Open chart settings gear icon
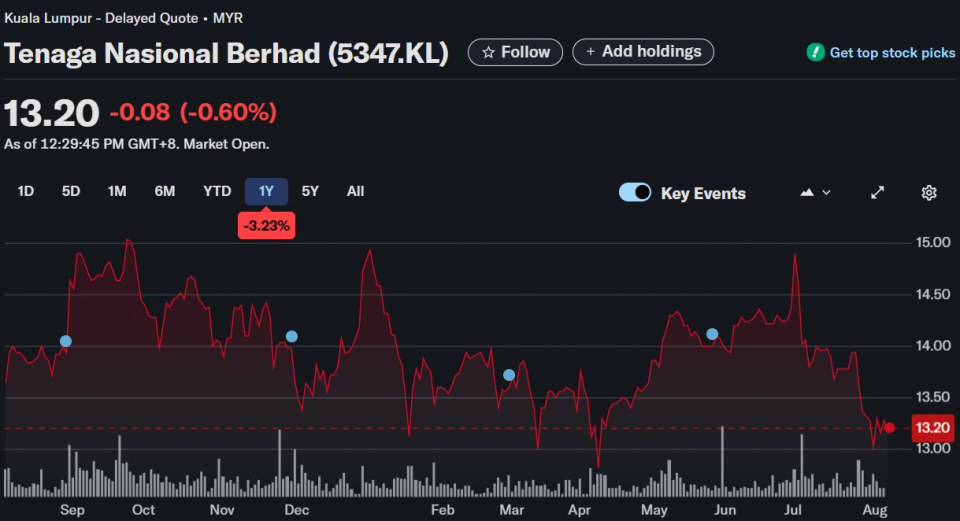Viewport: 960px width, 521px height. (929, 193)
